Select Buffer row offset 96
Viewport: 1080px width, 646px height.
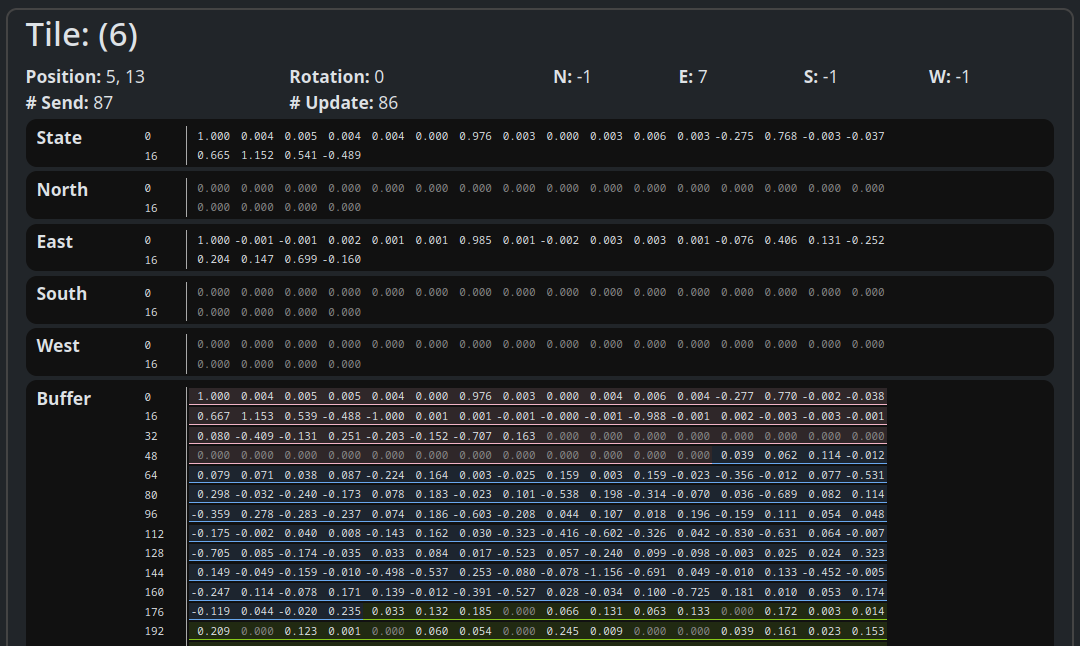click(x=151, y=514)
